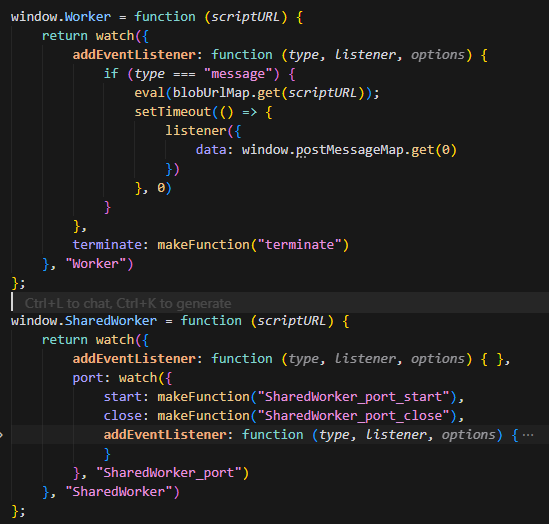Viewport: 549px width, 524px height.
Task: Click the postMessageMap property
Action: (350, 150)
